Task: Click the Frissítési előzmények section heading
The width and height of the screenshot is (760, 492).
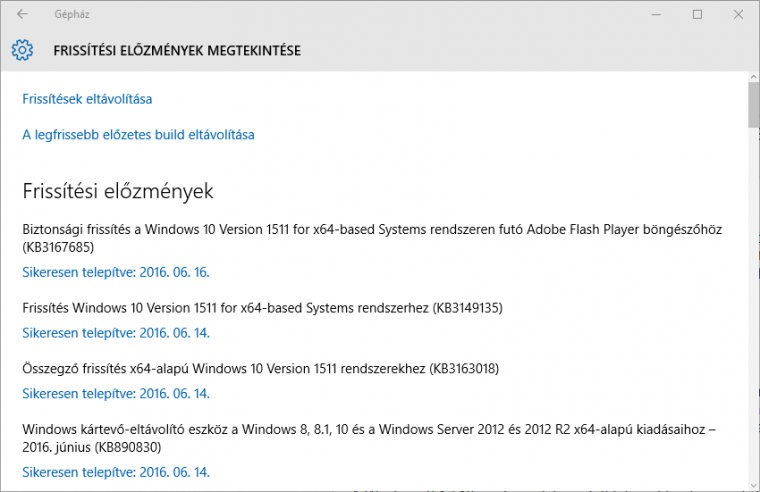Action: (x=118, y=191)
